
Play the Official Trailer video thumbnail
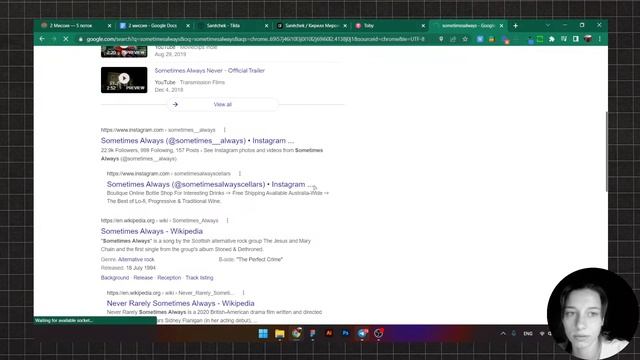(x=124, y=80)
